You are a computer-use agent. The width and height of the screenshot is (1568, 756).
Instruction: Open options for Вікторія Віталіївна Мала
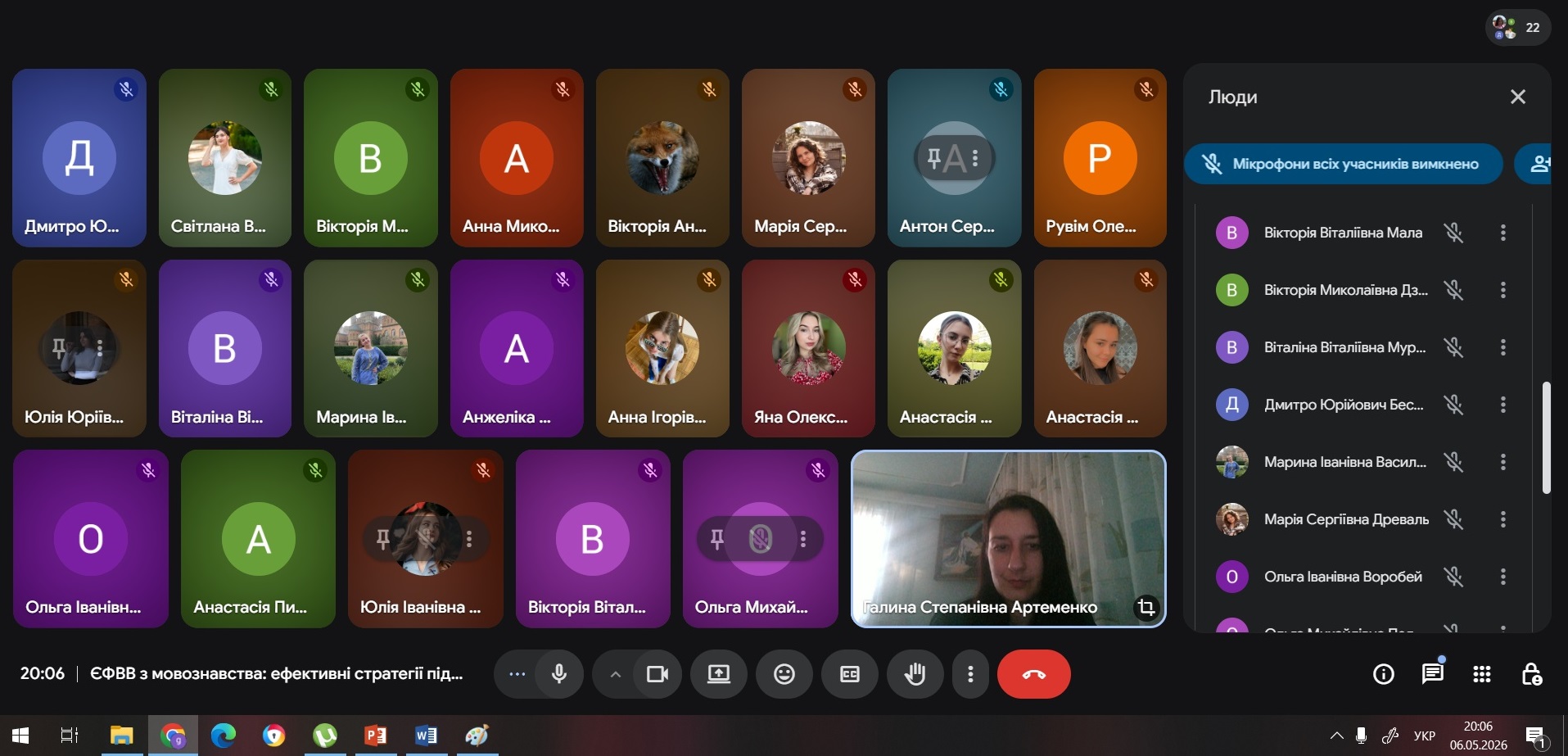coord(1503,233)
